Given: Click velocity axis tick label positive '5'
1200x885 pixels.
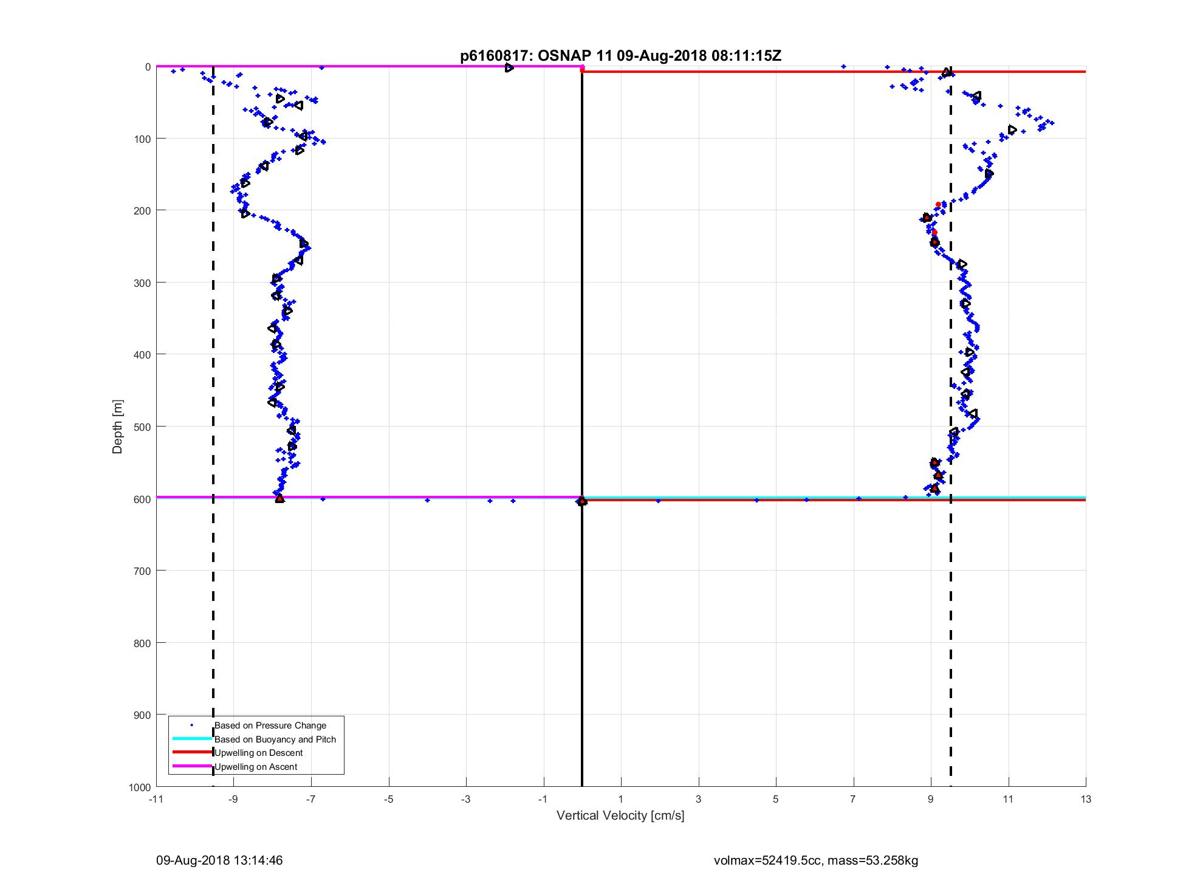Looking at the screenshot, I should 776,799.
